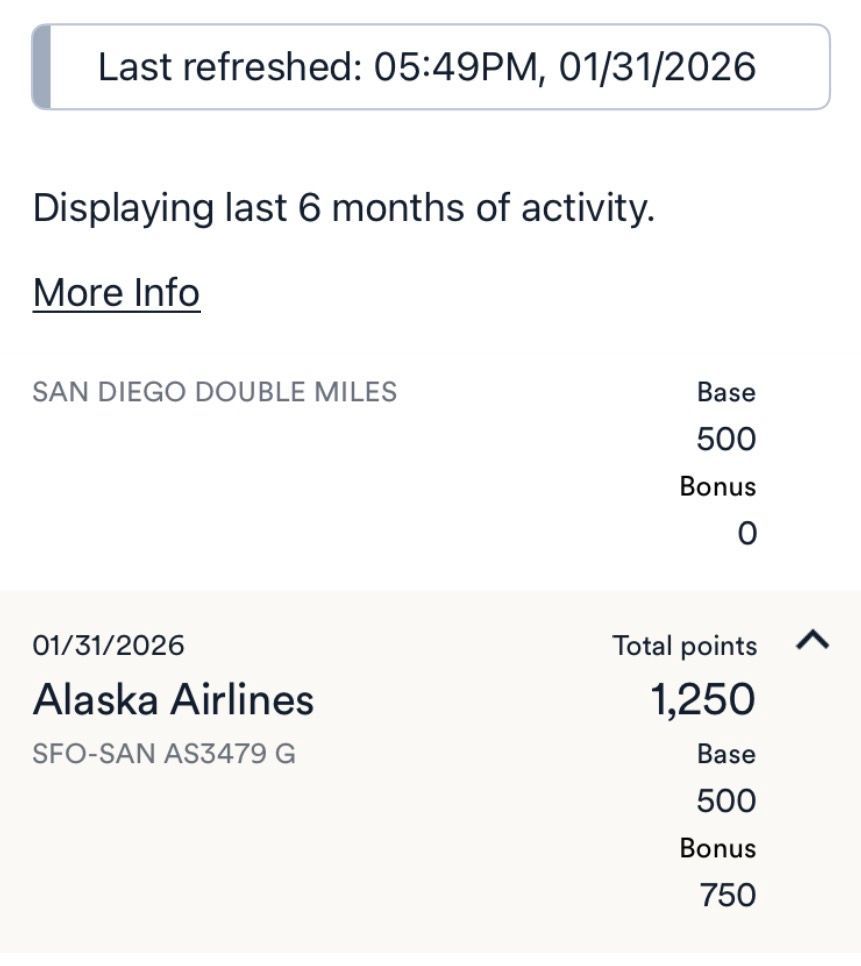The height and width of the screenshot is (966, 861).
Task: Collapse the Alaska Airlines activity chevron
Action: 812,641
